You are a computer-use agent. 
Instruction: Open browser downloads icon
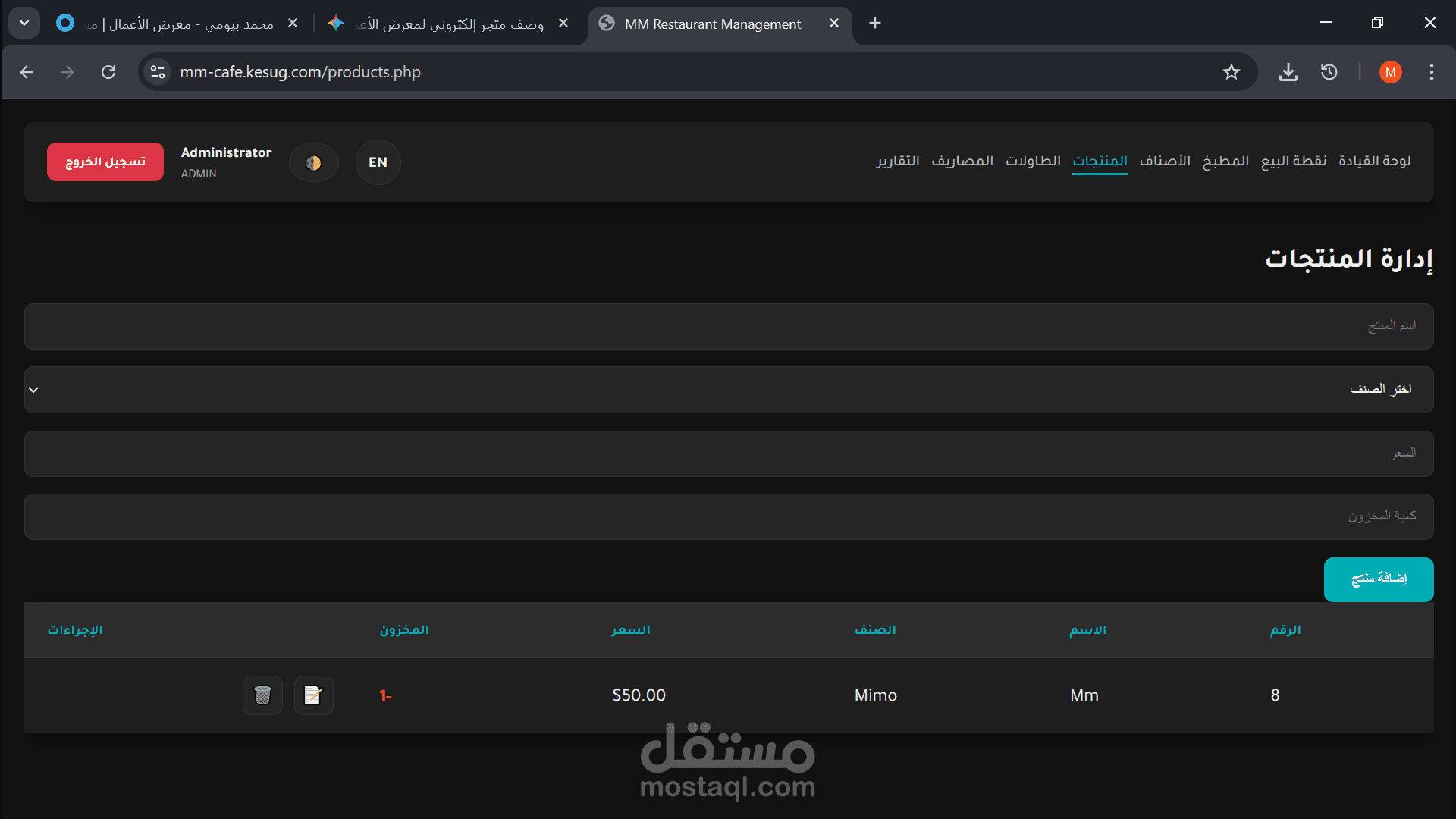(x=1288, y=72)
